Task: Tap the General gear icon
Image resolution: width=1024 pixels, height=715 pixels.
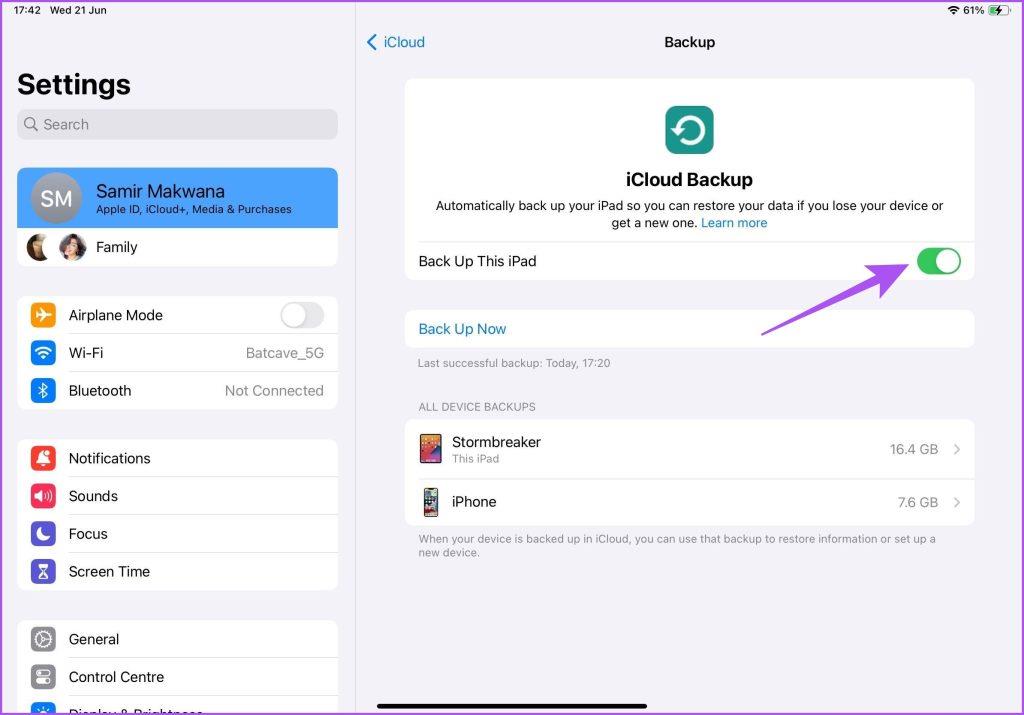Action: coord(43,639)
